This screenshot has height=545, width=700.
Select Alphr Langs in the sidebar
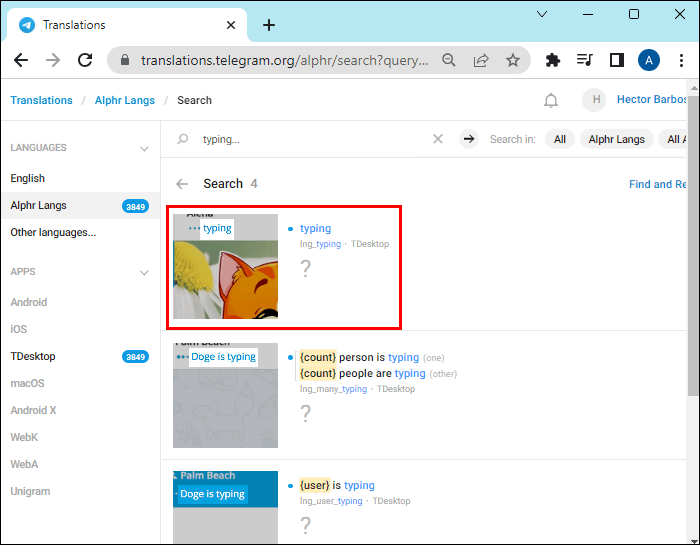(x=81, y=205)
